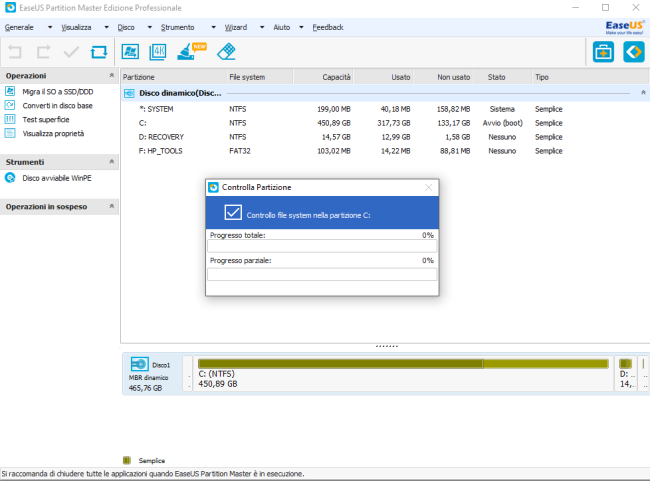This screenshot has height=481, width=650.
Task: Sort by Stato column header
Action: coord(502,77)
